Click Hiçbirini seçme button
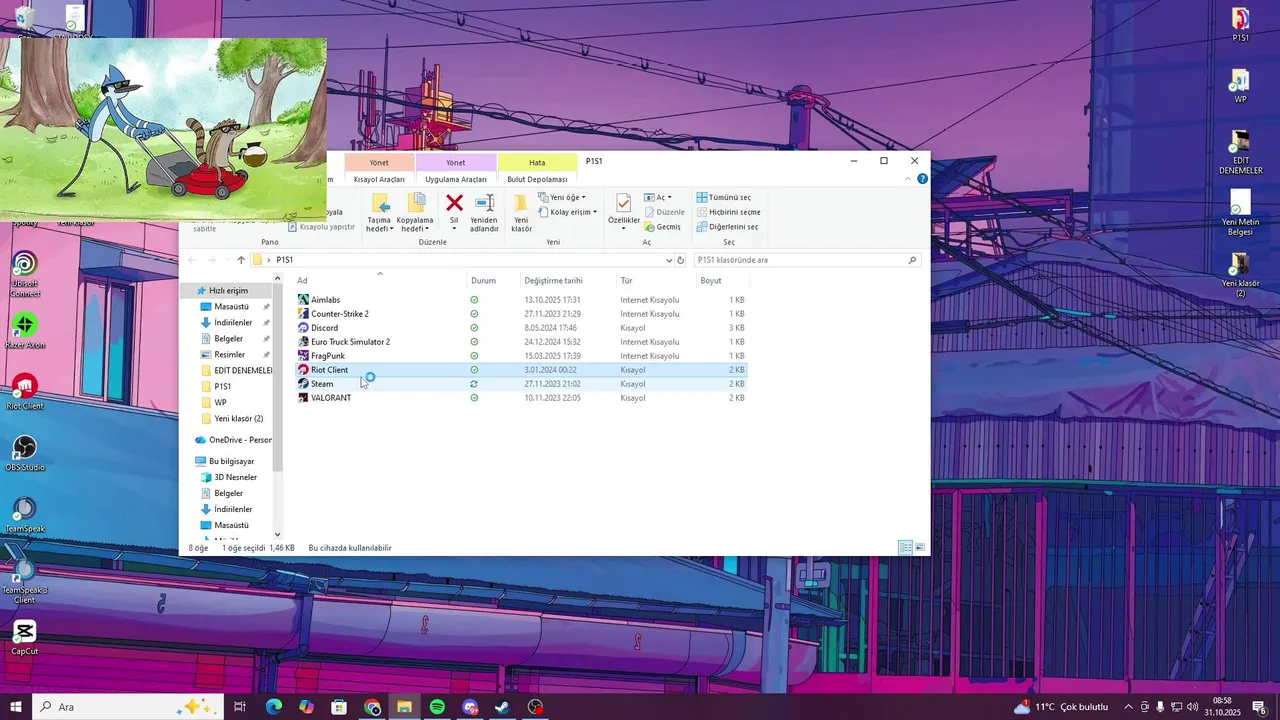The width and height of the screenshot is (1280, 720). click(x=728, y=212)
